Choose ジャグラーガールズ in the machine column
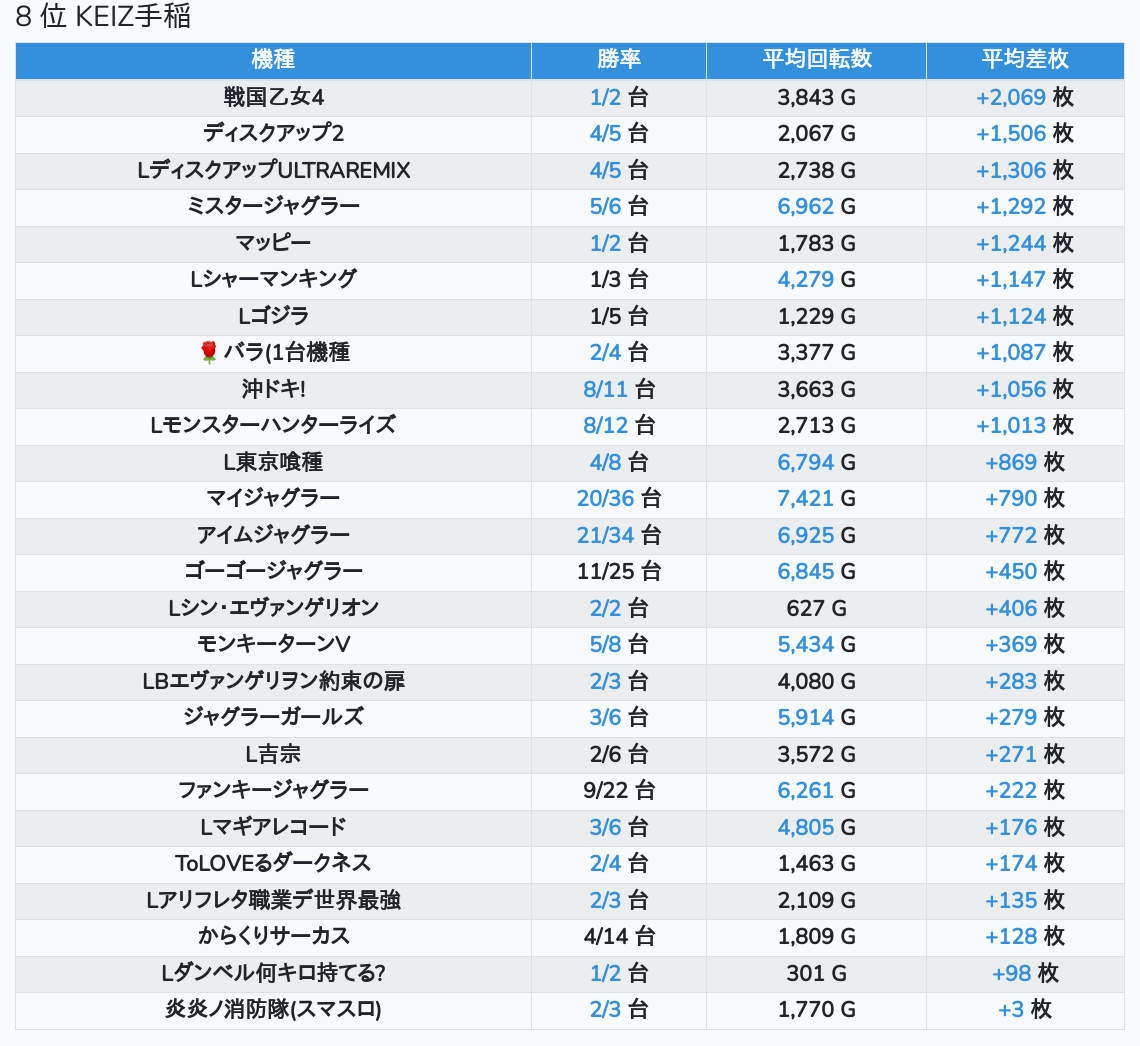 pos(273,717)
